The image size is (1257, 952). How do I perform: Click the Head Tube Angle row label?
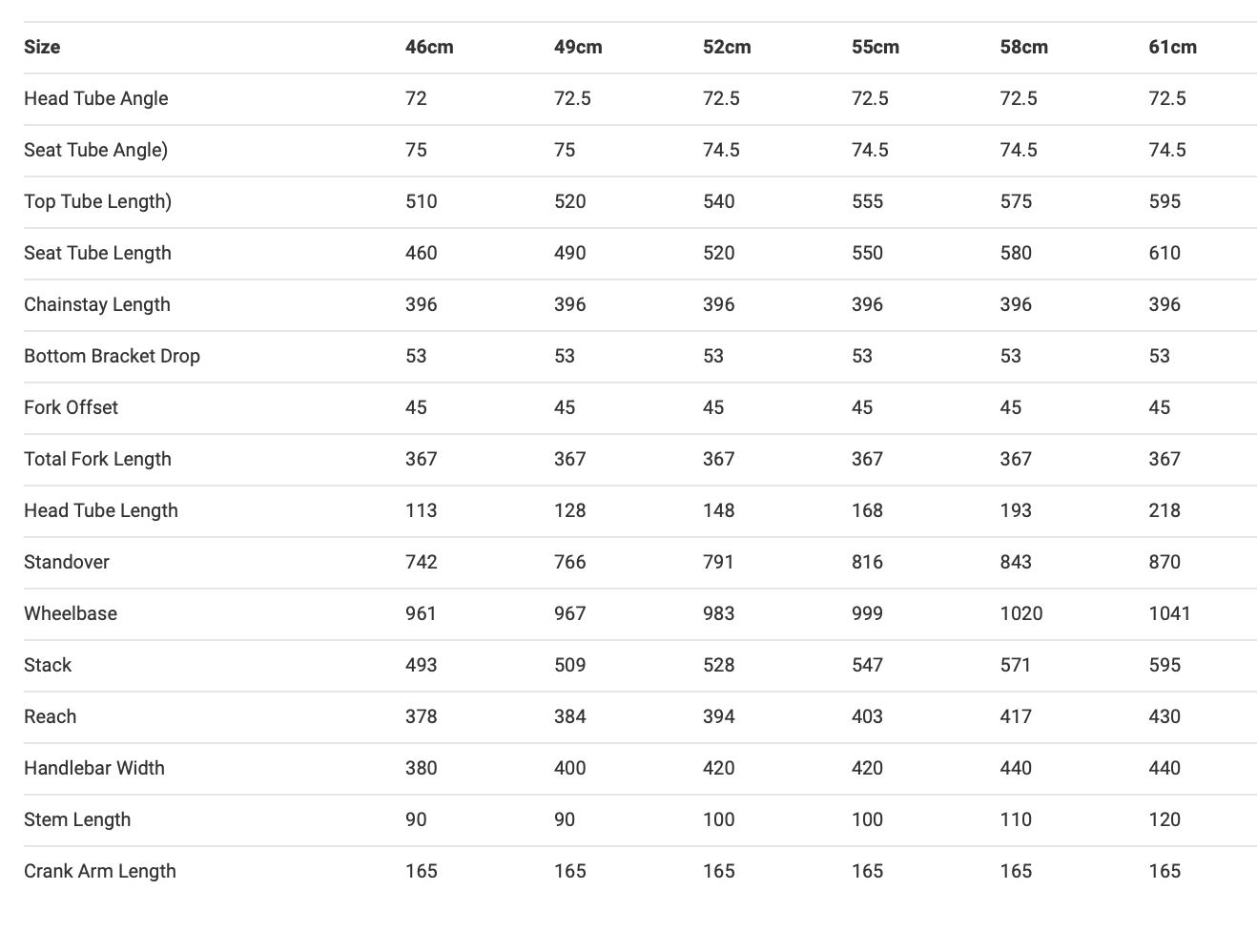click(x=95, y=99)
